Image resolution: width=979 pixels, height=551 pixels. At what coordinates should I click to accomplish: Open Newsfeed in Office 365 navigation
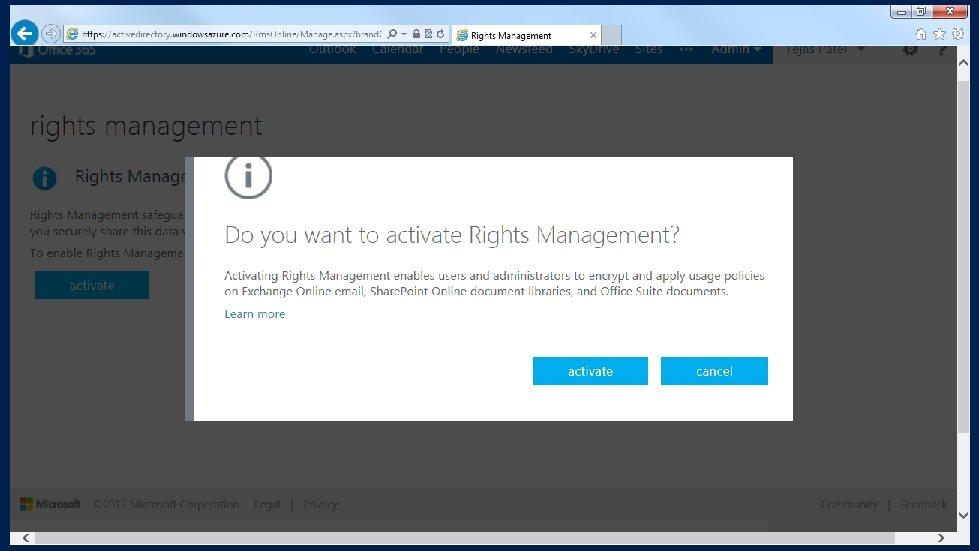(524, 50)
